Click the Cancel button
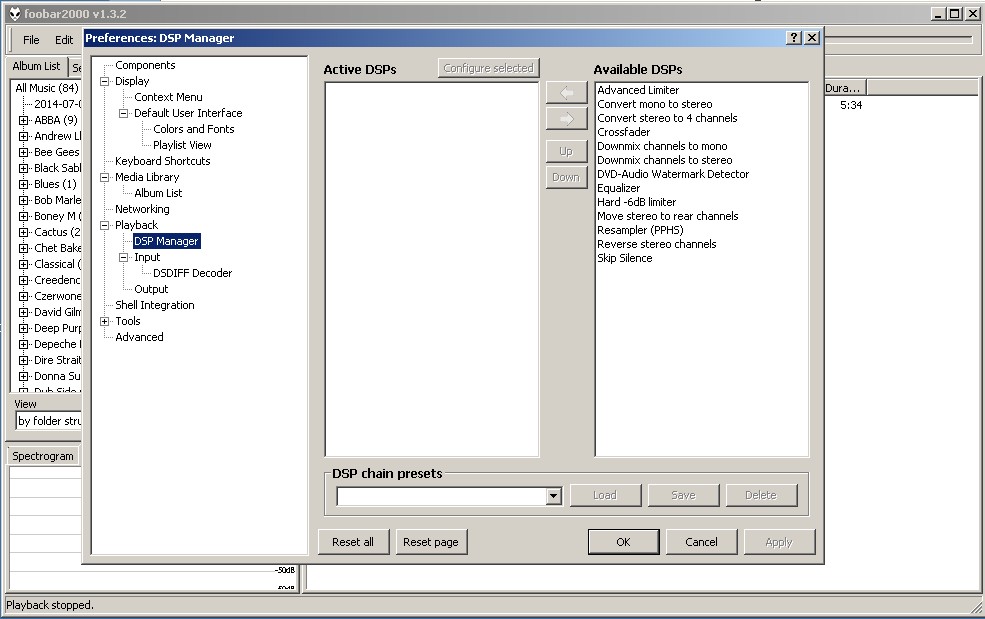 coord(701,542)
